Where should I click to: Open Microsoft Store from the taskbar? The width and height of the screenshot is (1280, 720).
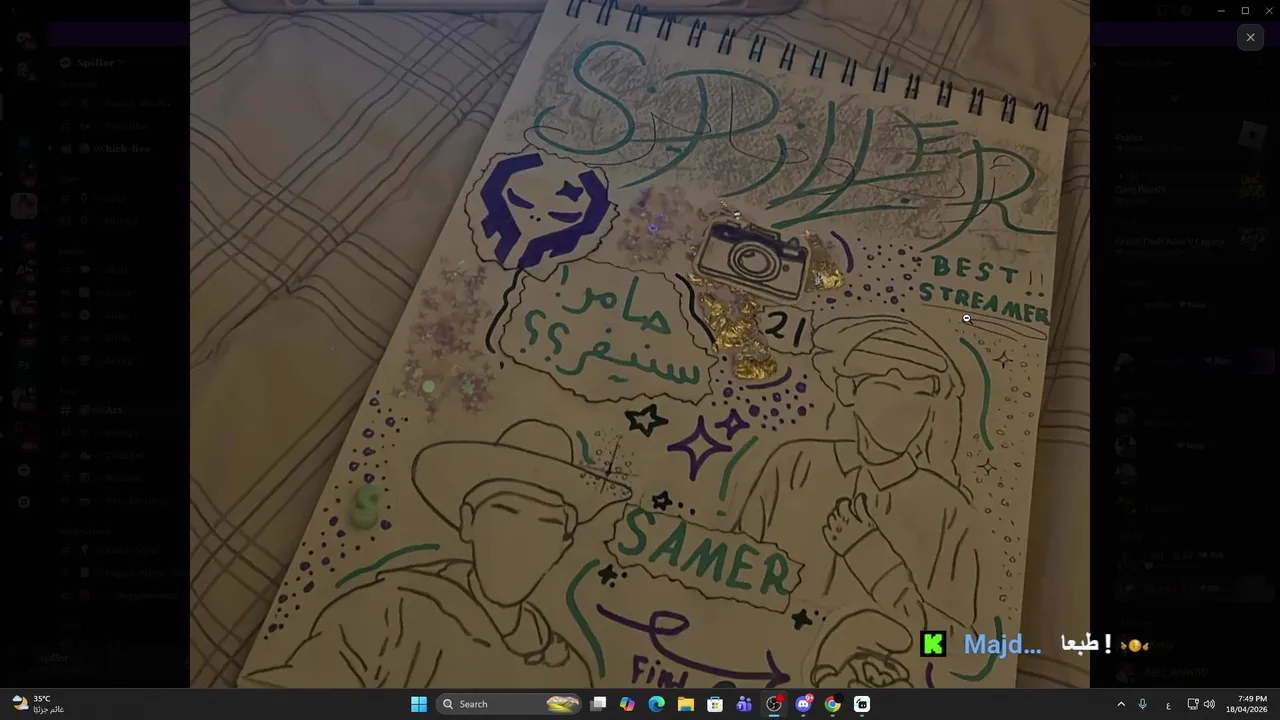[x=715, y=704]
